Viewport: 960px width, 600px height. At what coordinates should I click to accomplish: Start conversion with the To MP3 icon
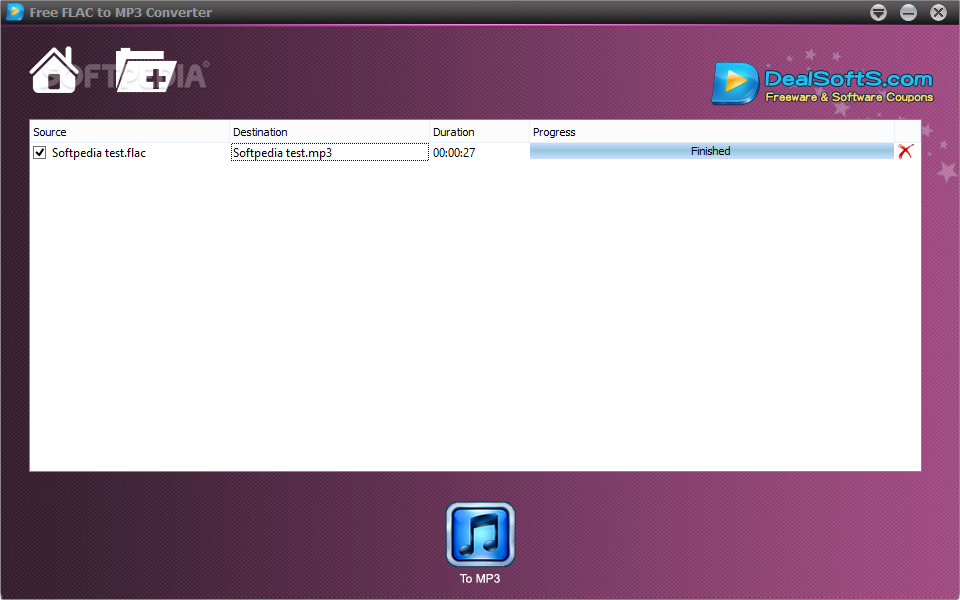tap(481, 534)
